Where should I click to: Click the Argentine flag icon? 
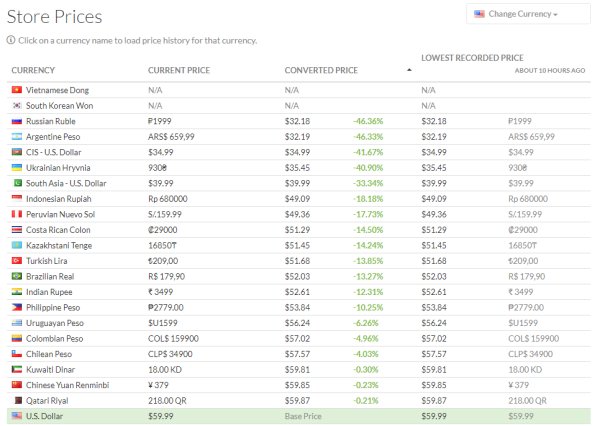[16, 136]
